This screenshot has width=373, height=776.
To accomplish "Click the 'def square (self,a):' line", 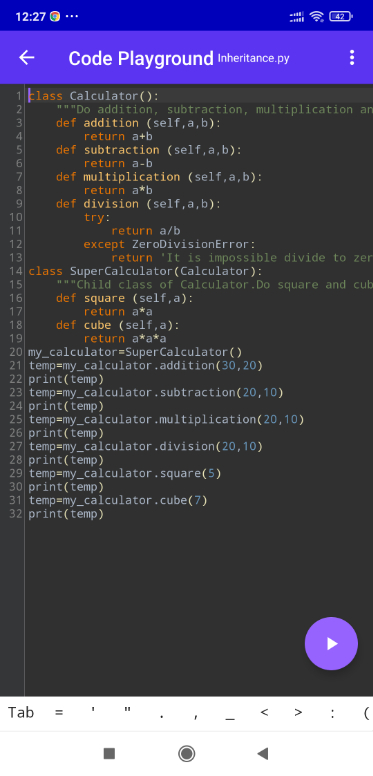I will (125, 298).
